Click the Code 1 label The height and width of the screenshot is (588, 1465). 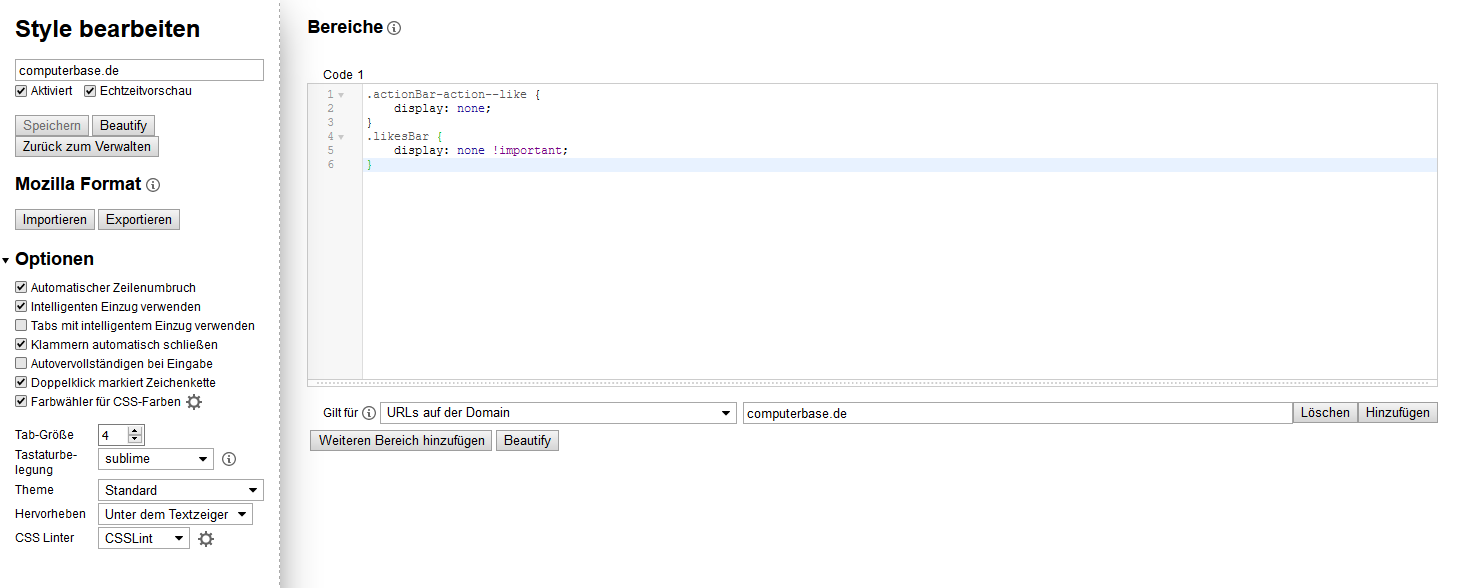pyautogui.click(x=343, y=75)
